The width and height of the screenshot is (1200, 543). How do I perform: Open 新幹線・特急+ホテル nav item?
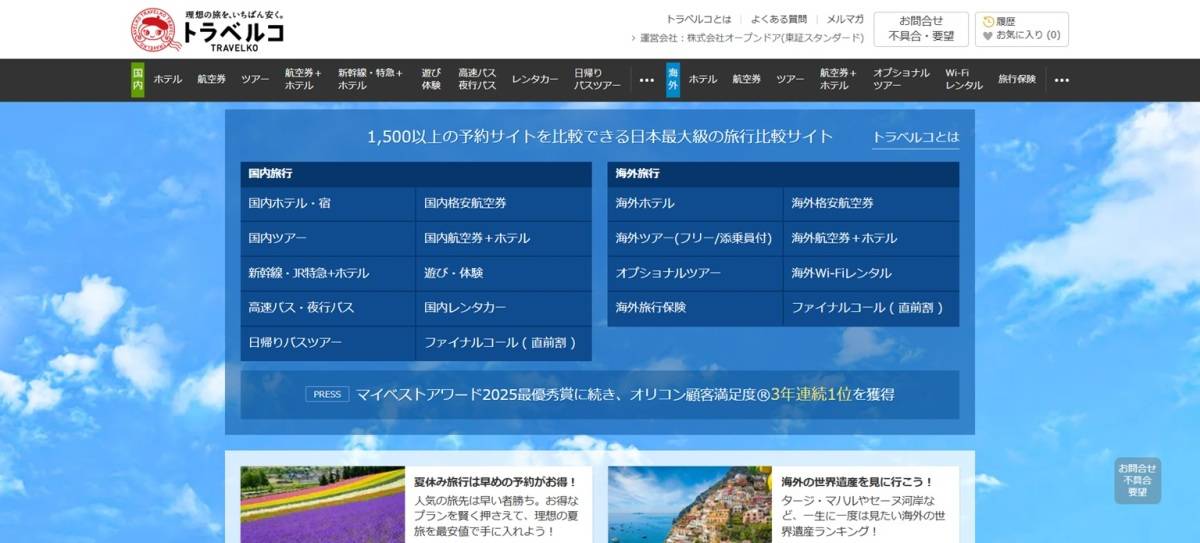(370, 80)
